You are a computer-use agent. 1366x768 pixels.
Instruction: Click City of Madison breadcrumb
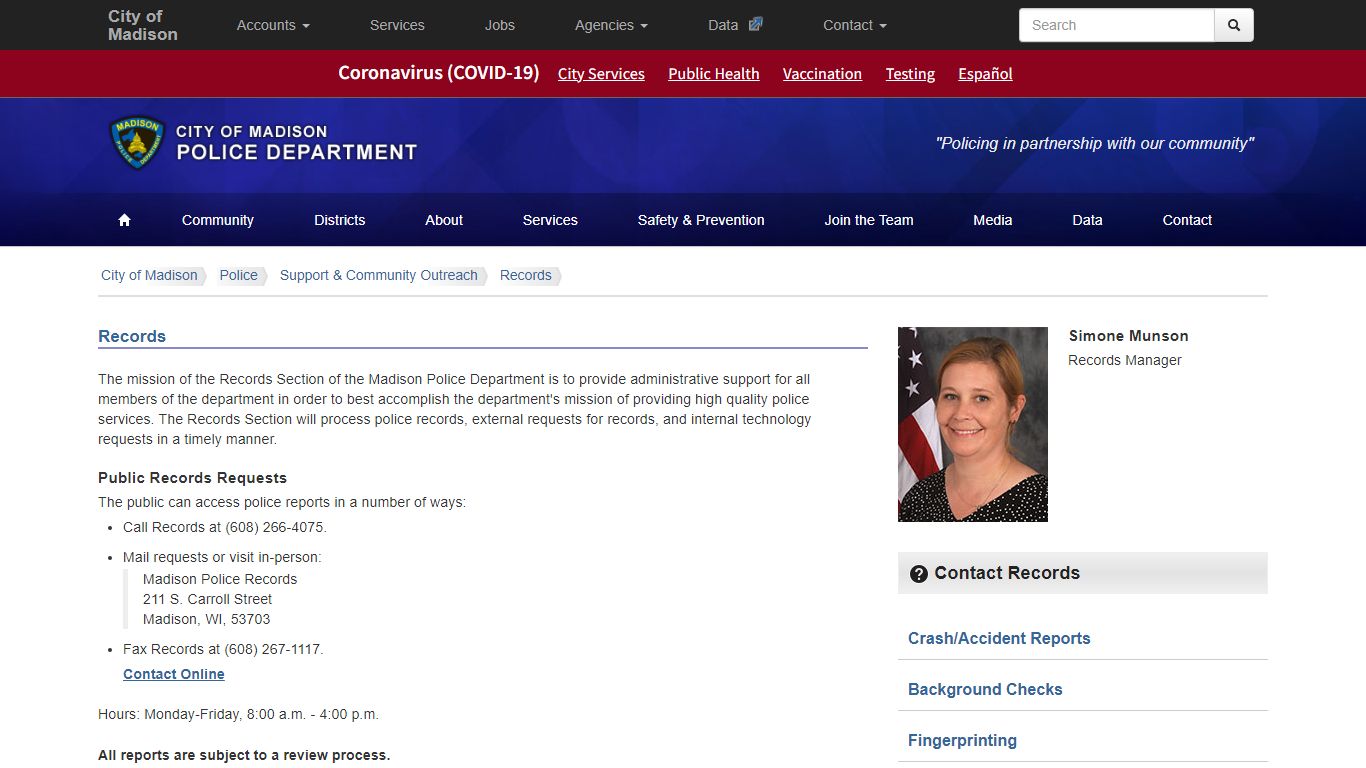coord(149,276)
